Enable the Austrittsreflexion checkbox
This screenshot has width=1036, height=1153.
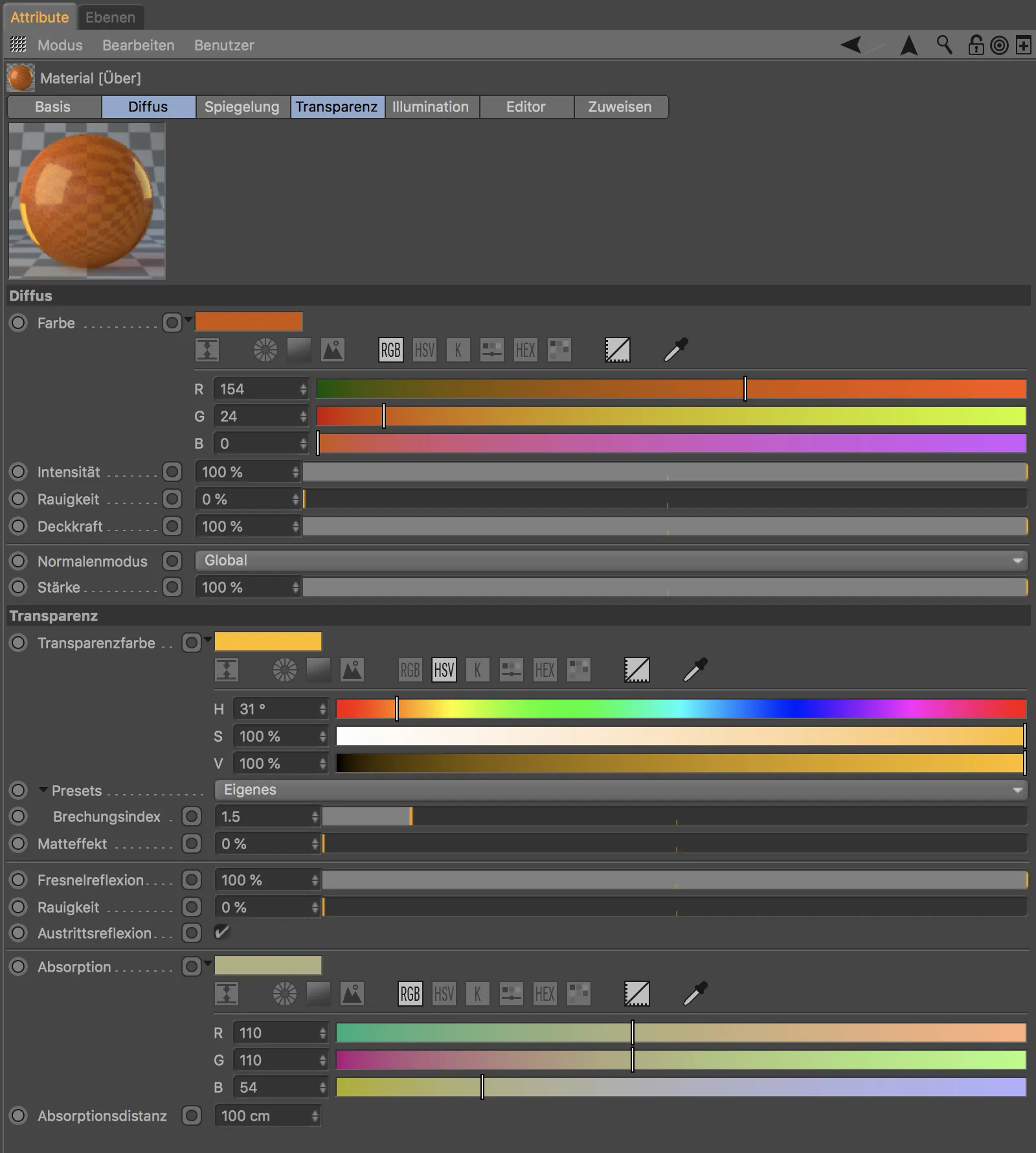pyautogui.click(x=221, y=932)
